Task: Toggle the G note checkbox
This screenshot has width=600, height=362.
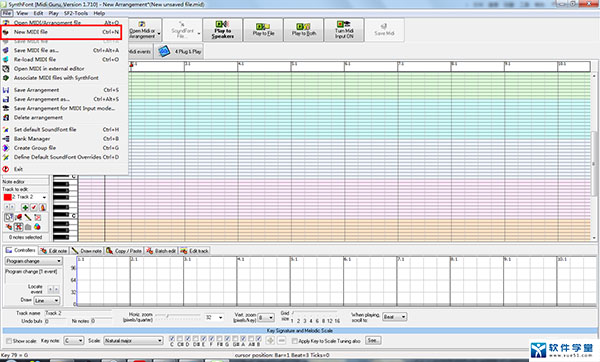Action: click(227, 339)
